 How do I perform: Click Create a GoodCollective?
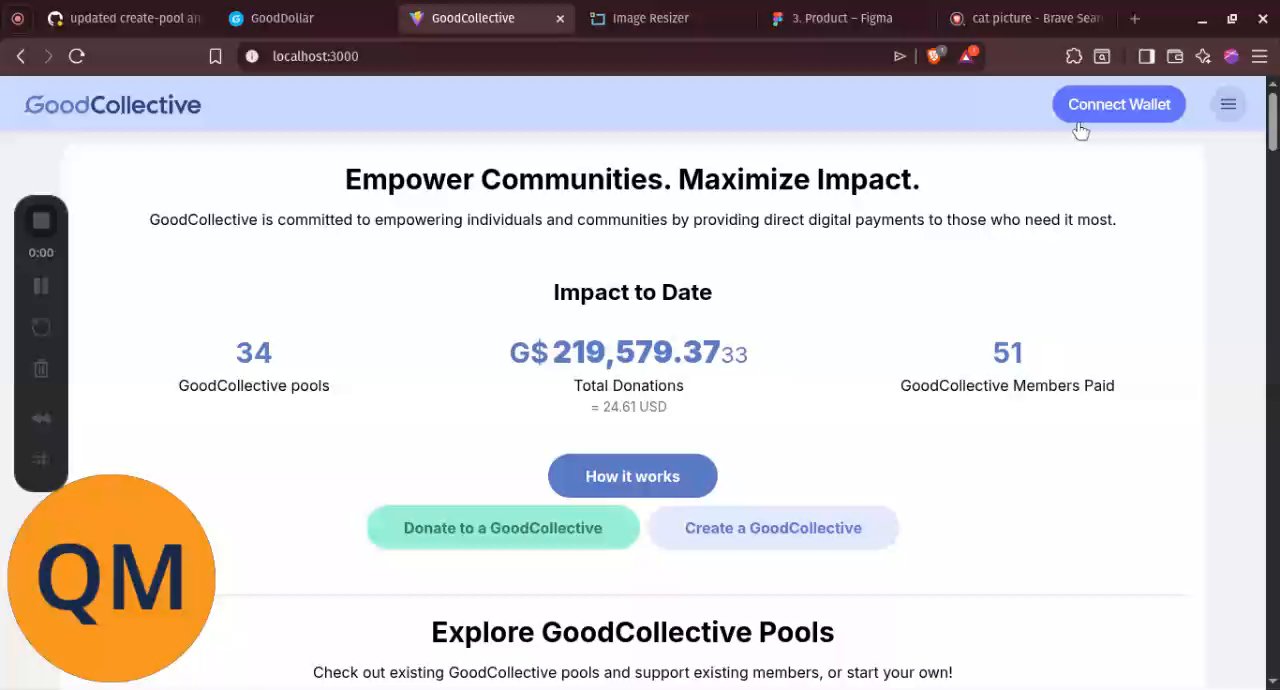(x=773, y=528)
